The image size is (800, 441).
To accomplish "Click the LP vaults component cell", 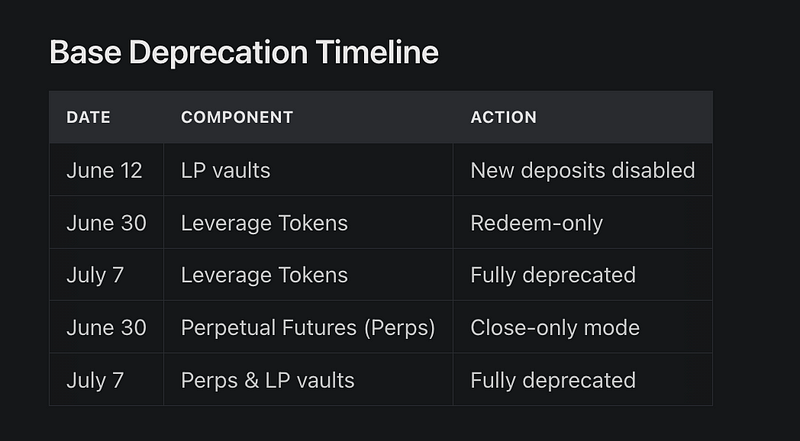I will click(226, 170).
